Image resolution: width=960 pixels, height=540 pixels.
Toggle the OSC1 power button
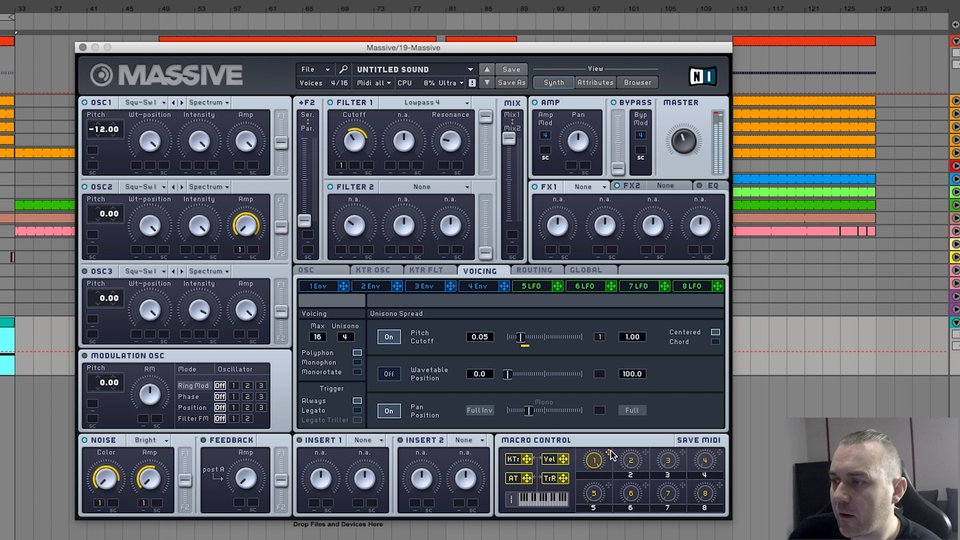[x=85, y=102]
